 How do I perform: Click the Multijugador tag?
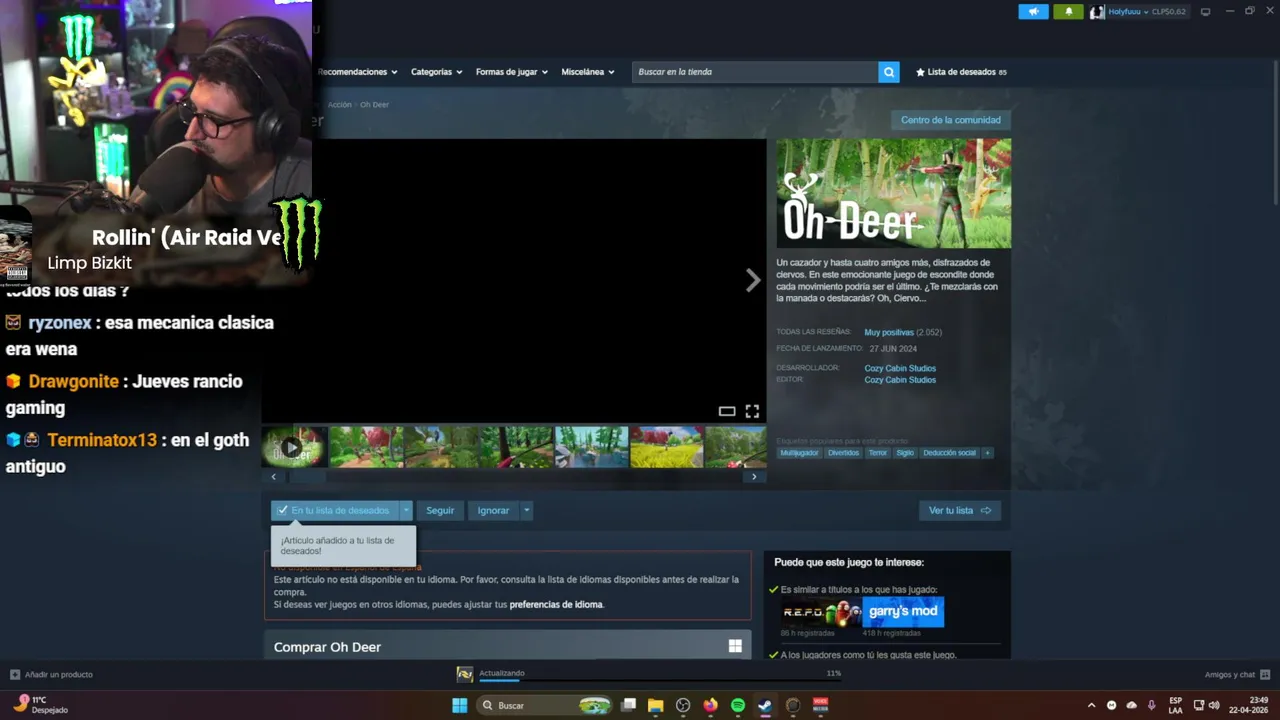(799, 453)
